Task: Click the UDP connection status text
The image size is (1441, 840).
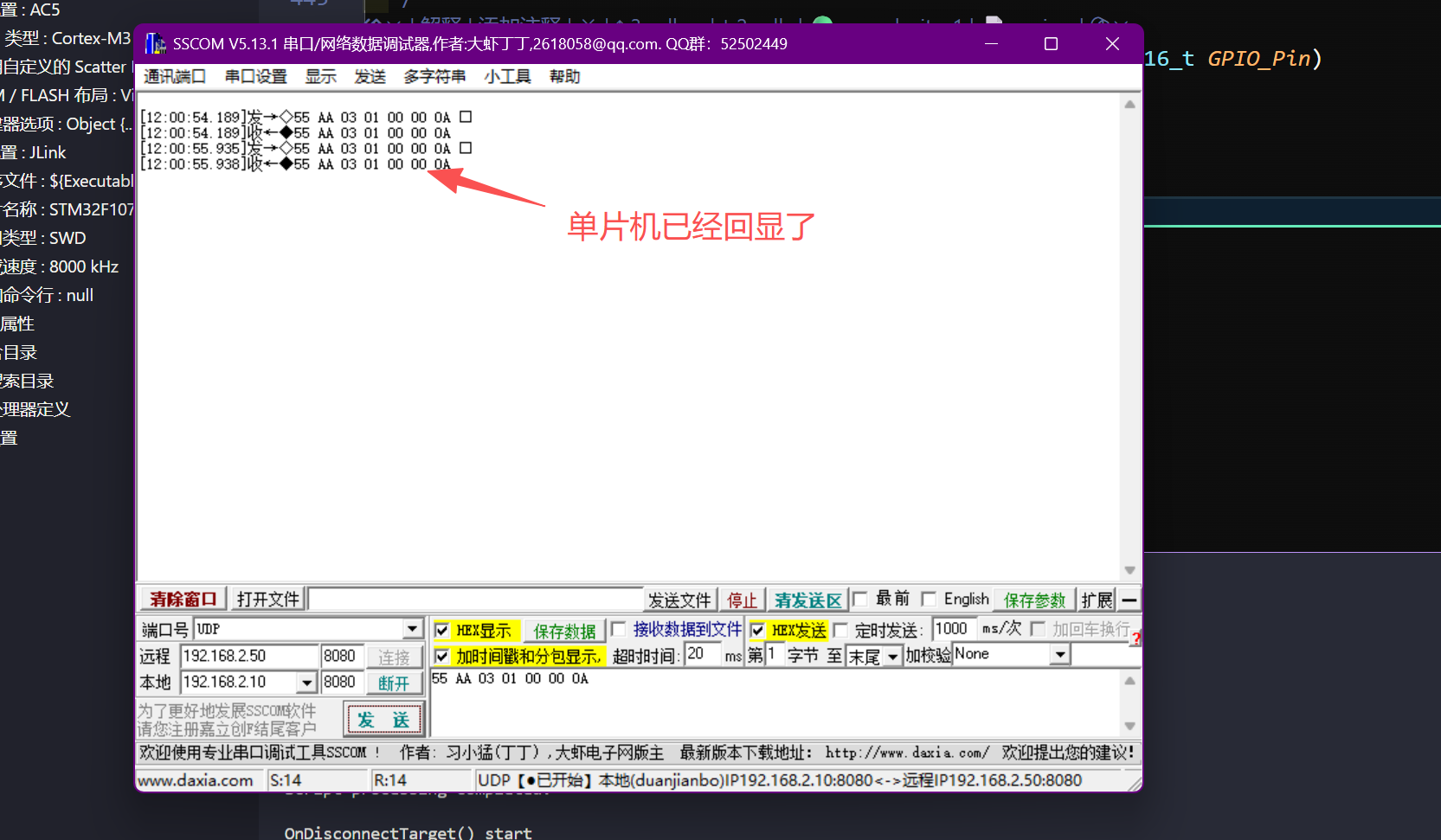Action: click(x=780, y=780)
